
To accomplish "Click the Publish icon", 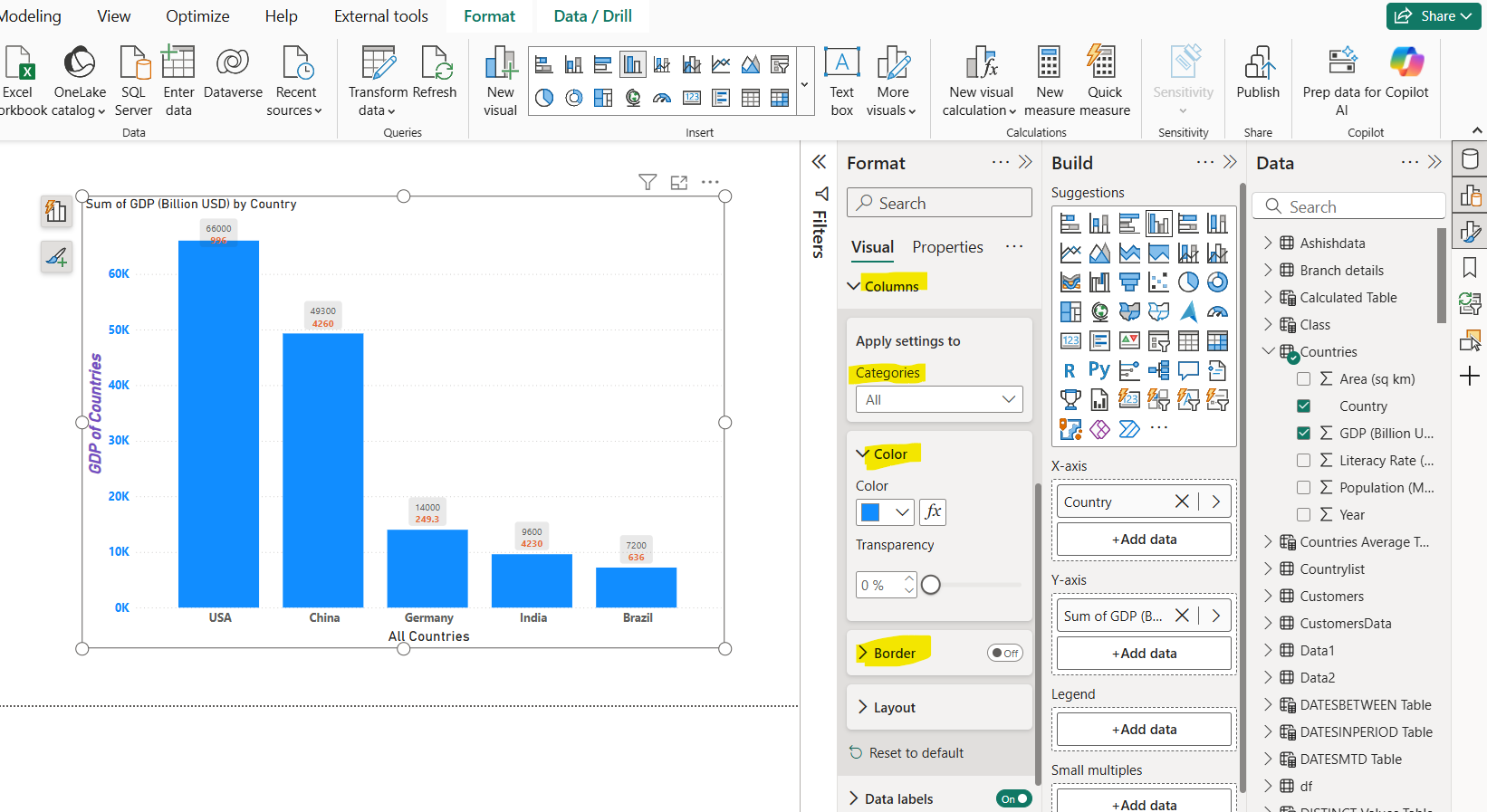I will coord(1258,65).
